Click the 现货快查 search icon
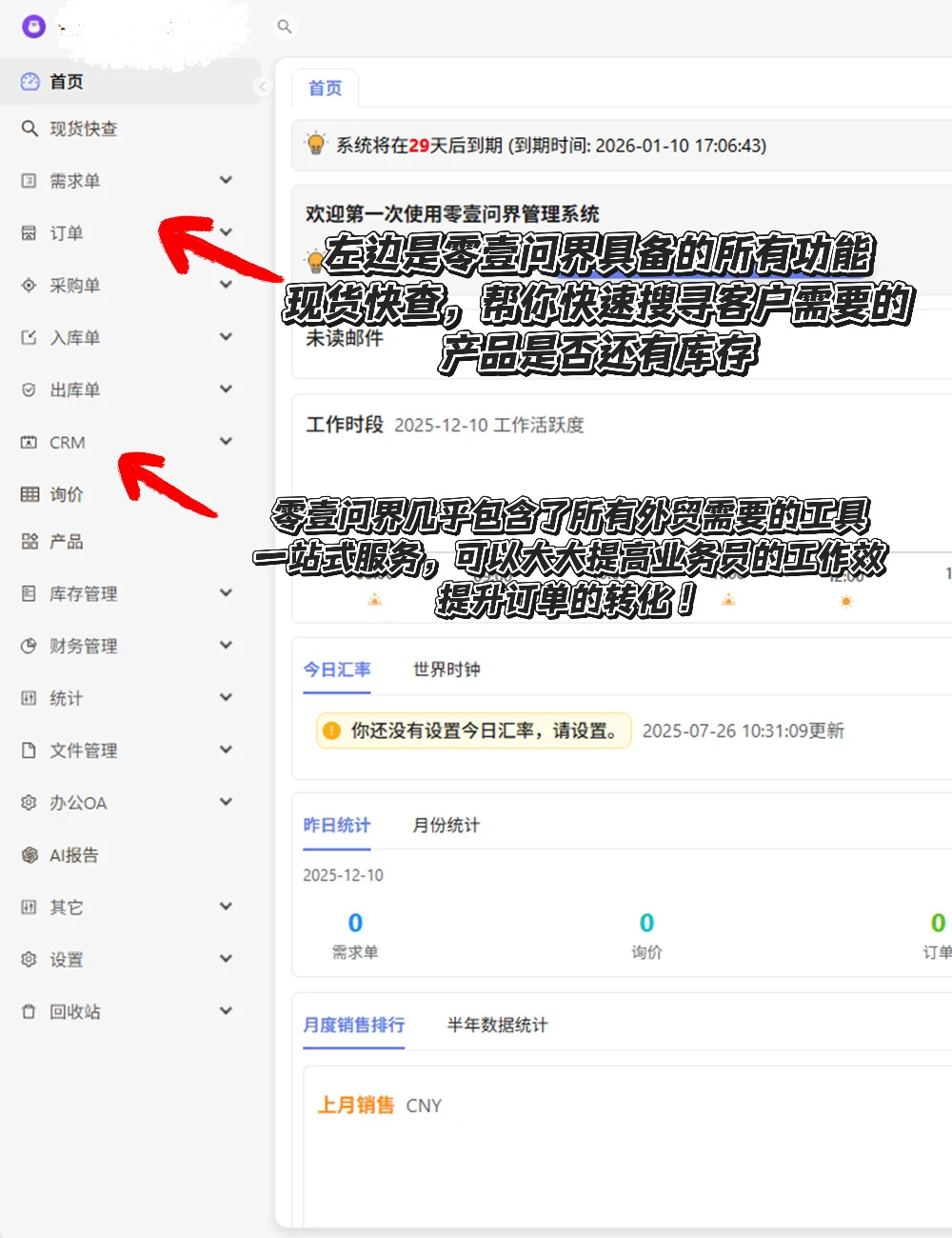 tap(30, 129)
